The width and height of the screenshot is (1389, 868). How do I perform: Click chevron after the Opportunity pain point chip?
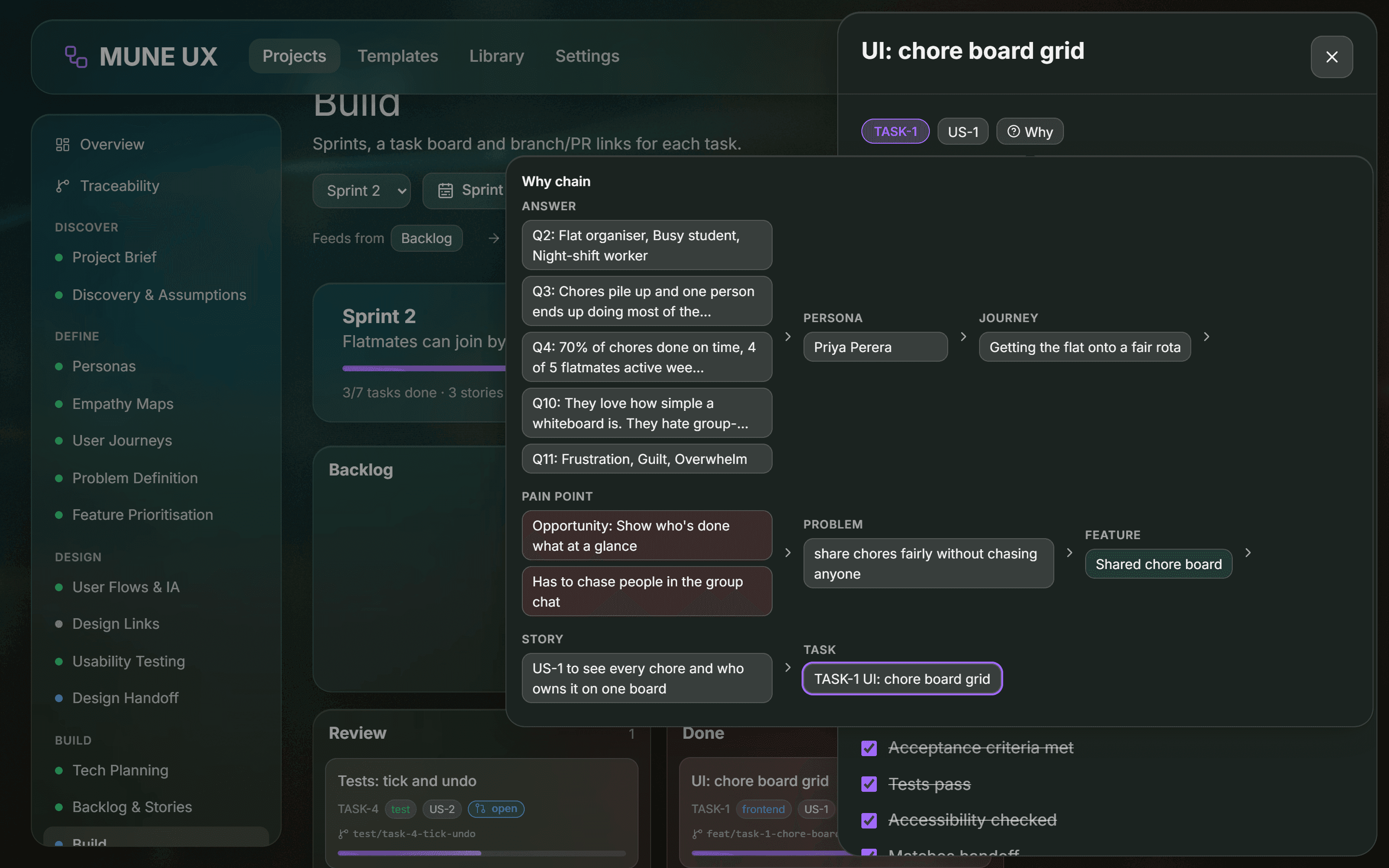788,552
